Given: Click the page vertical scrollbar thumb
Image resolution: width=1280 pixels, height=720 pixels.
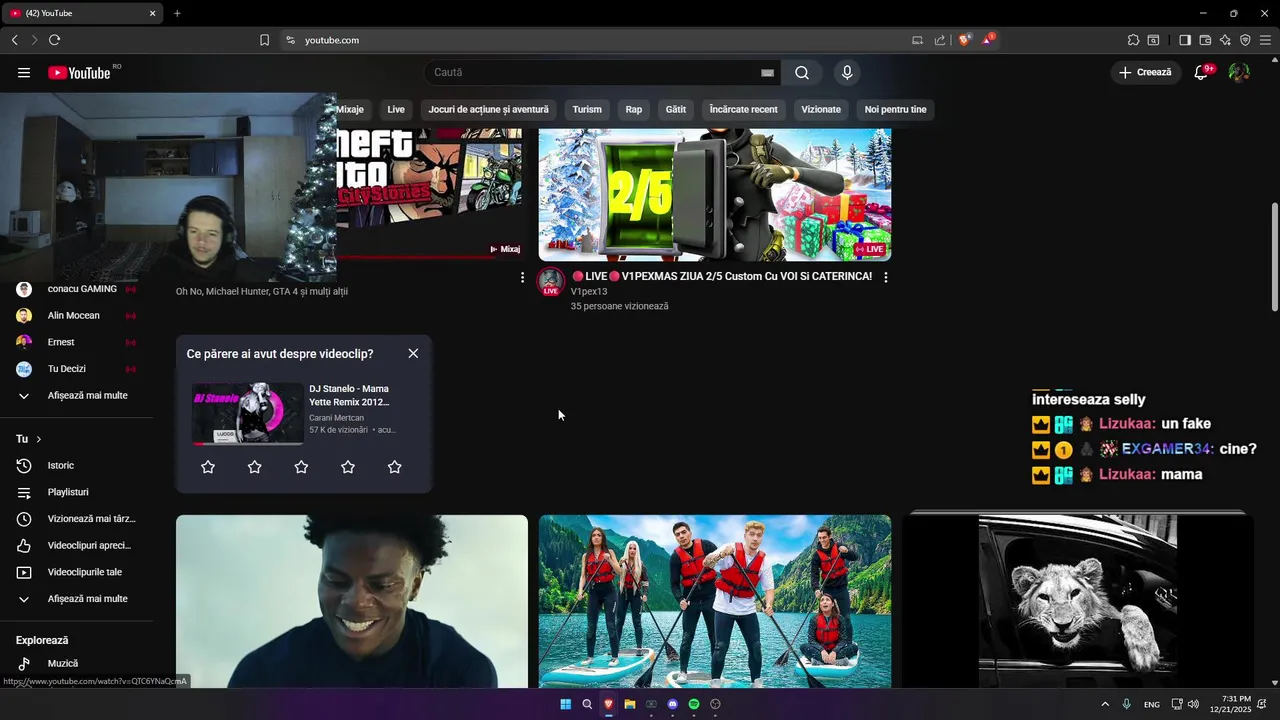Looking at the screenshot, I should (1274, 256).
